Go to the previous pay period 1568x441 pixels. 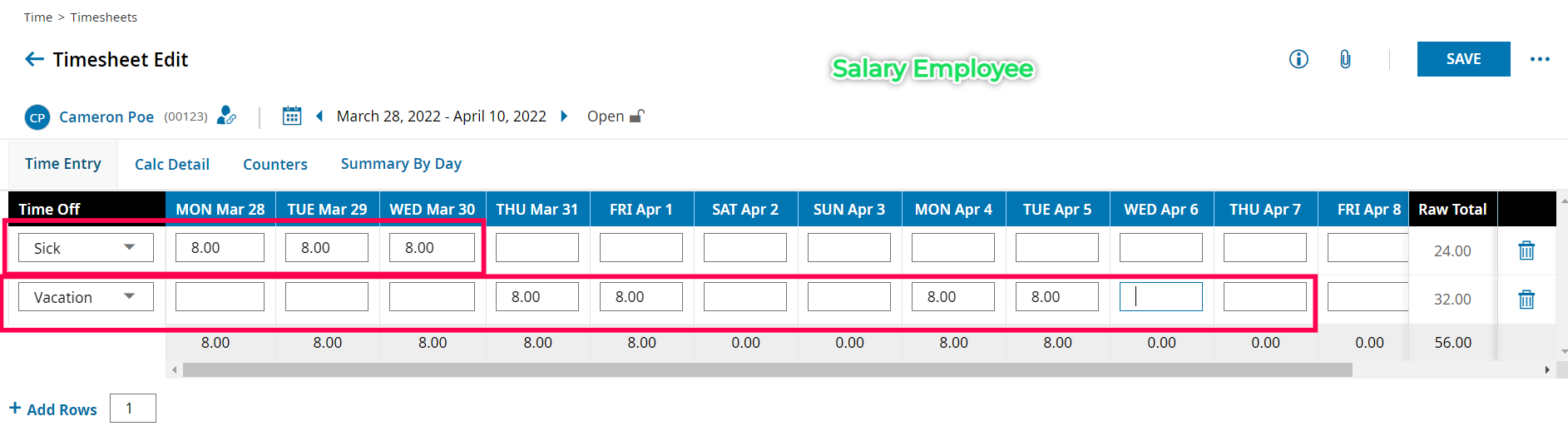(319, 116)
